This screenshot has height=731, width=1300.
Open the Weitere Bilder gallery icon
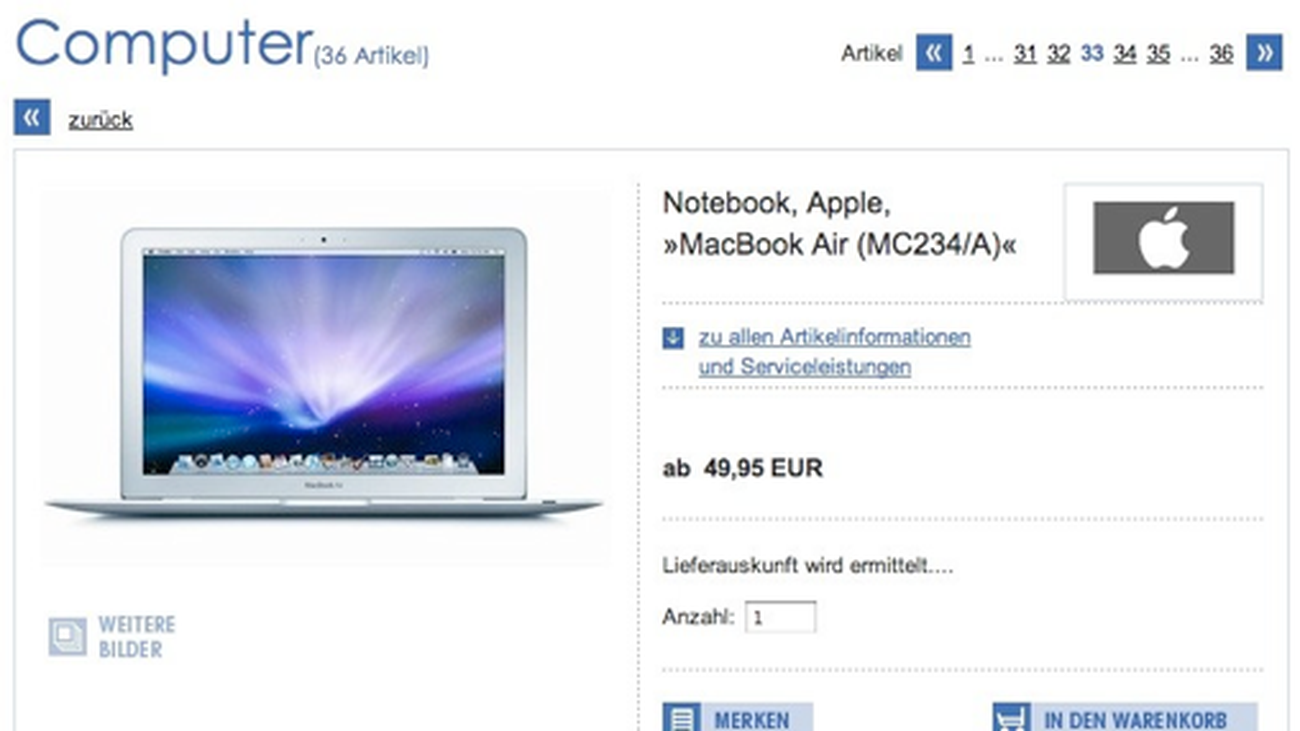click(x=67, y=637)
